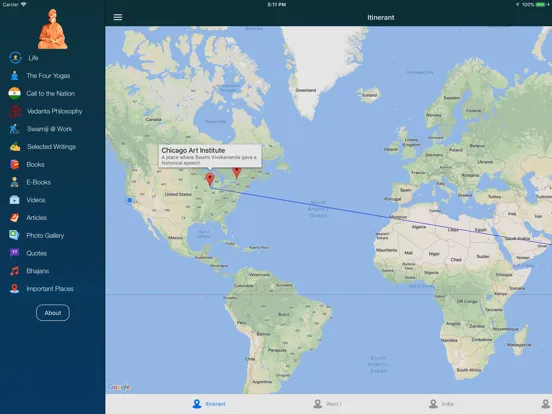Viewport: 552px width, 414px height.
Task: Click the Greenland label on map
Action: 306,90
